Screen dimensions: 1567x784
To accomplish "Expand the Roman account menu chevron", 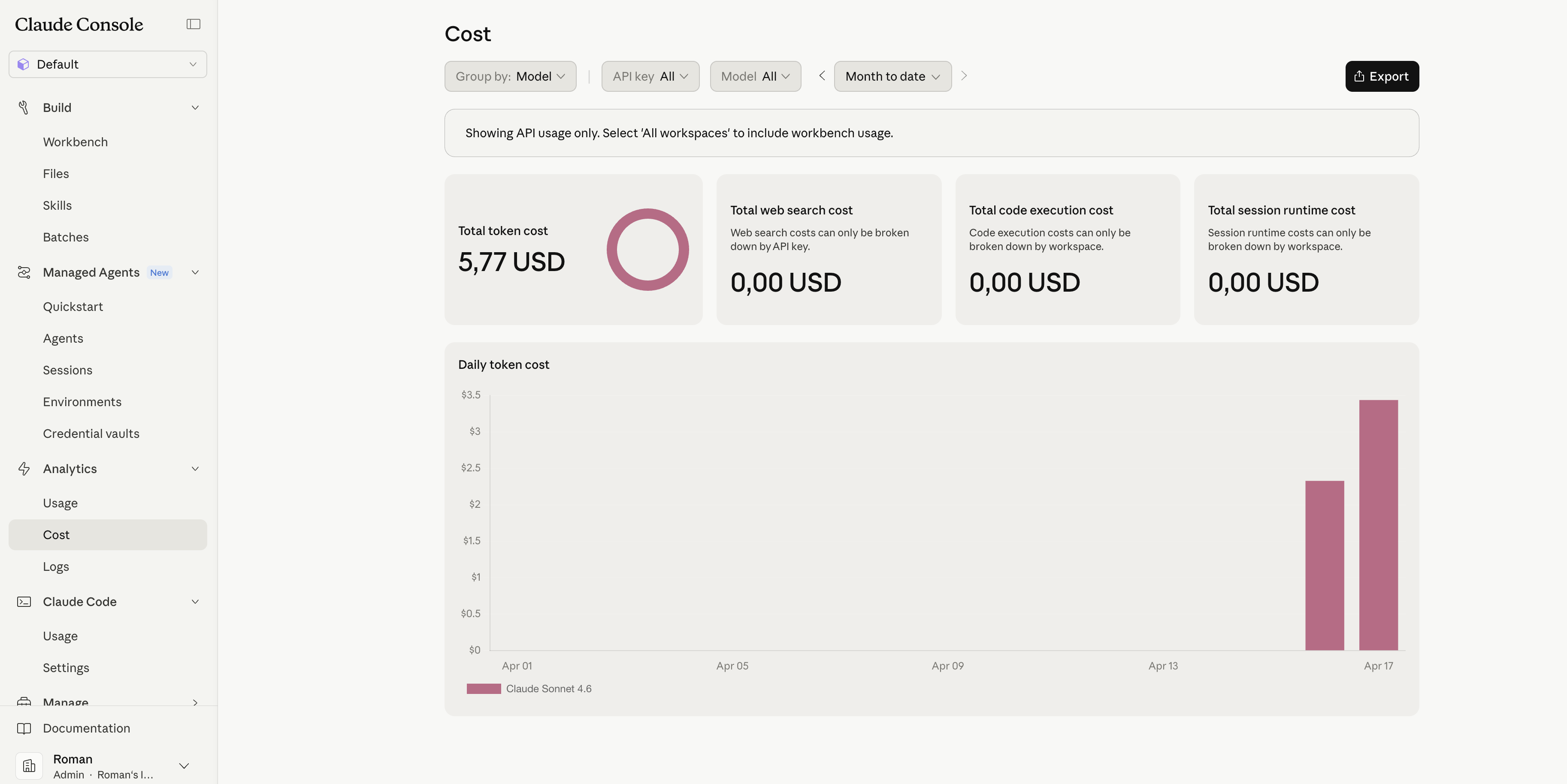I will point(184,766).
